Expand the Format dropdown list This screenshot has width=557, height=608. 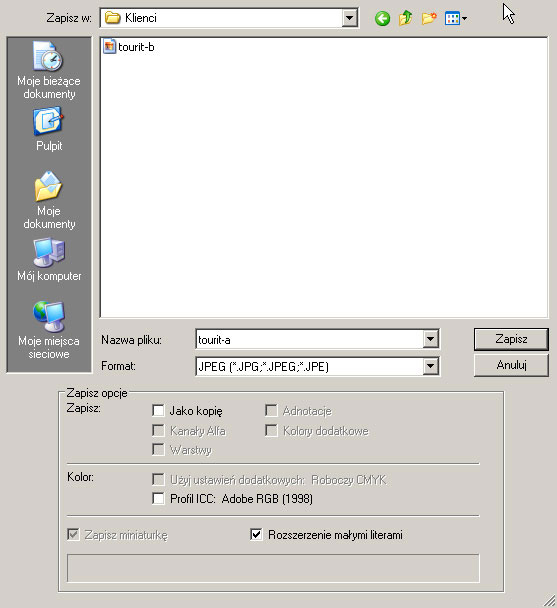coord(430,366)
